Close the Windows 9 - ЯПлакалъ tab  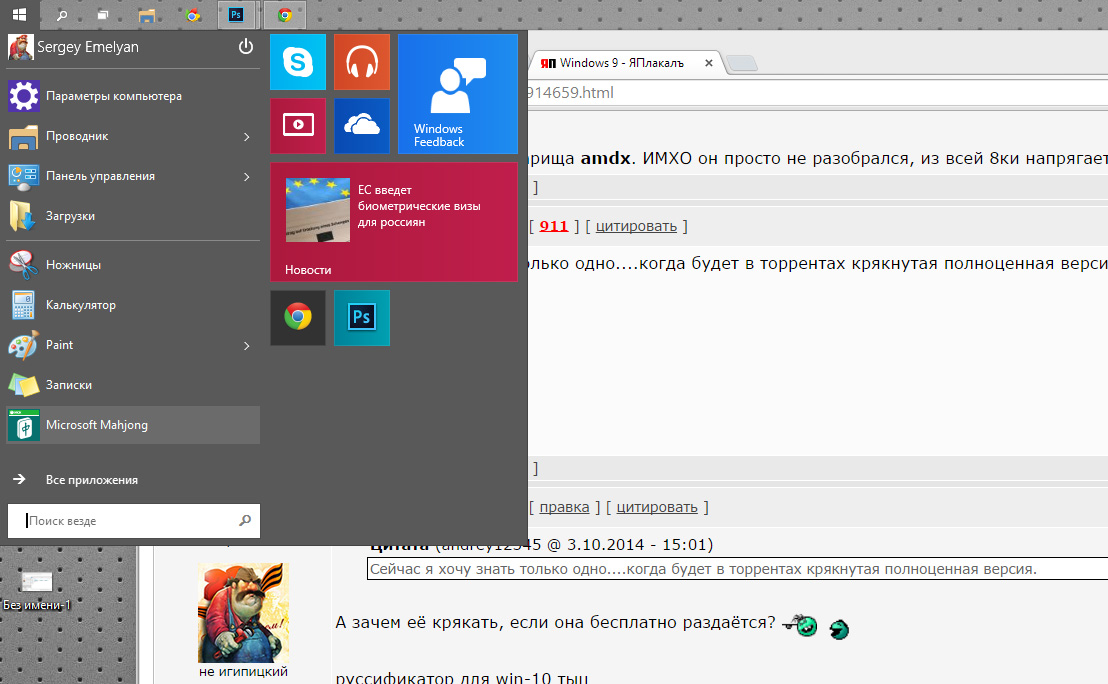pyautogui.click(x=709, y=63)
